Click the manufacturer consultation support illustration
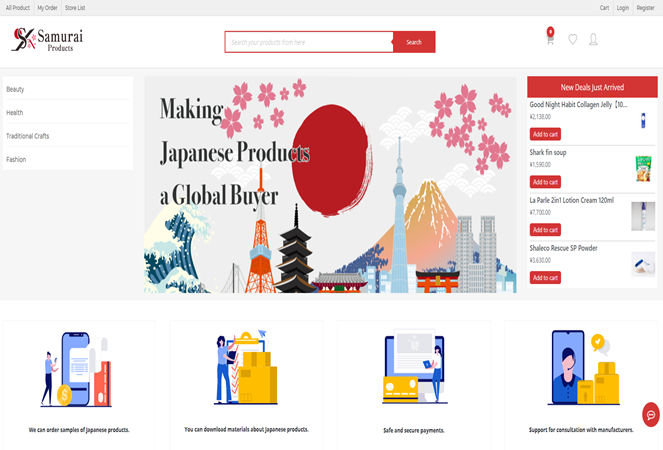 581,368
